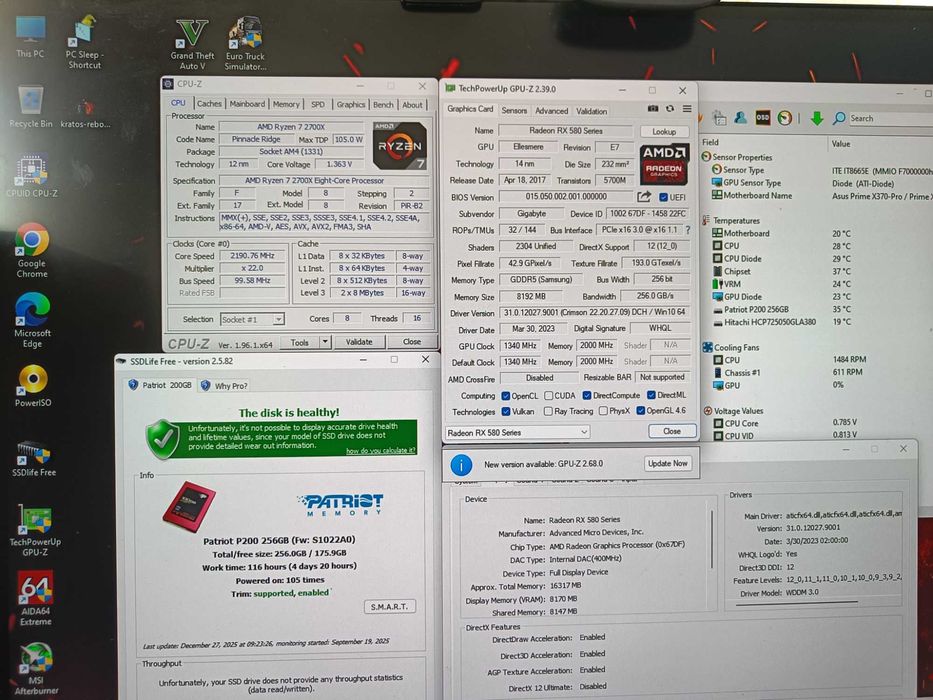Click the AIDA64 report clipboard toolbar icon
The height and width of the screenshot is (700, 933).
point(719,118)
